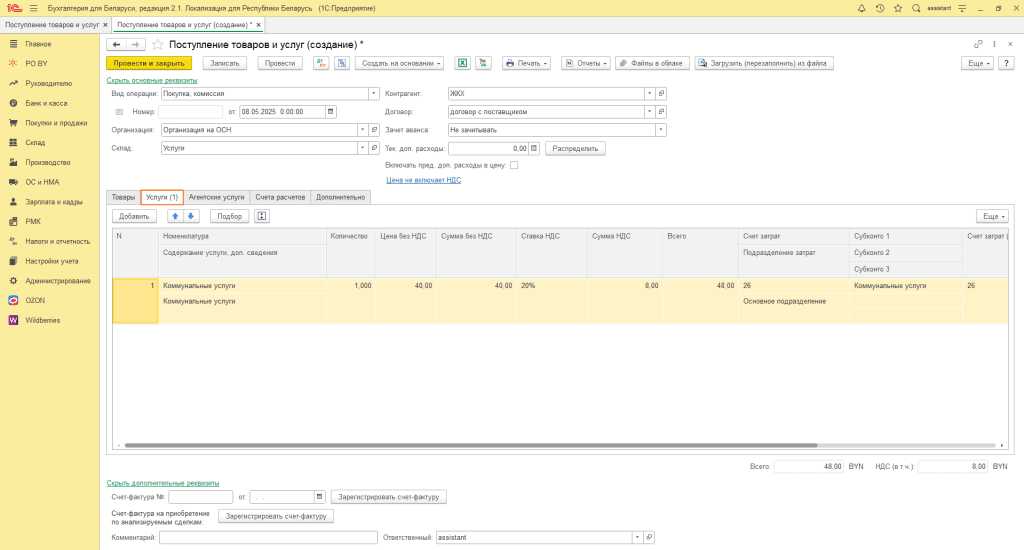Screen dimensions: 1024x550
Task: Expand Зачет аванса dropdown
Action: click(x=661, y=130)
